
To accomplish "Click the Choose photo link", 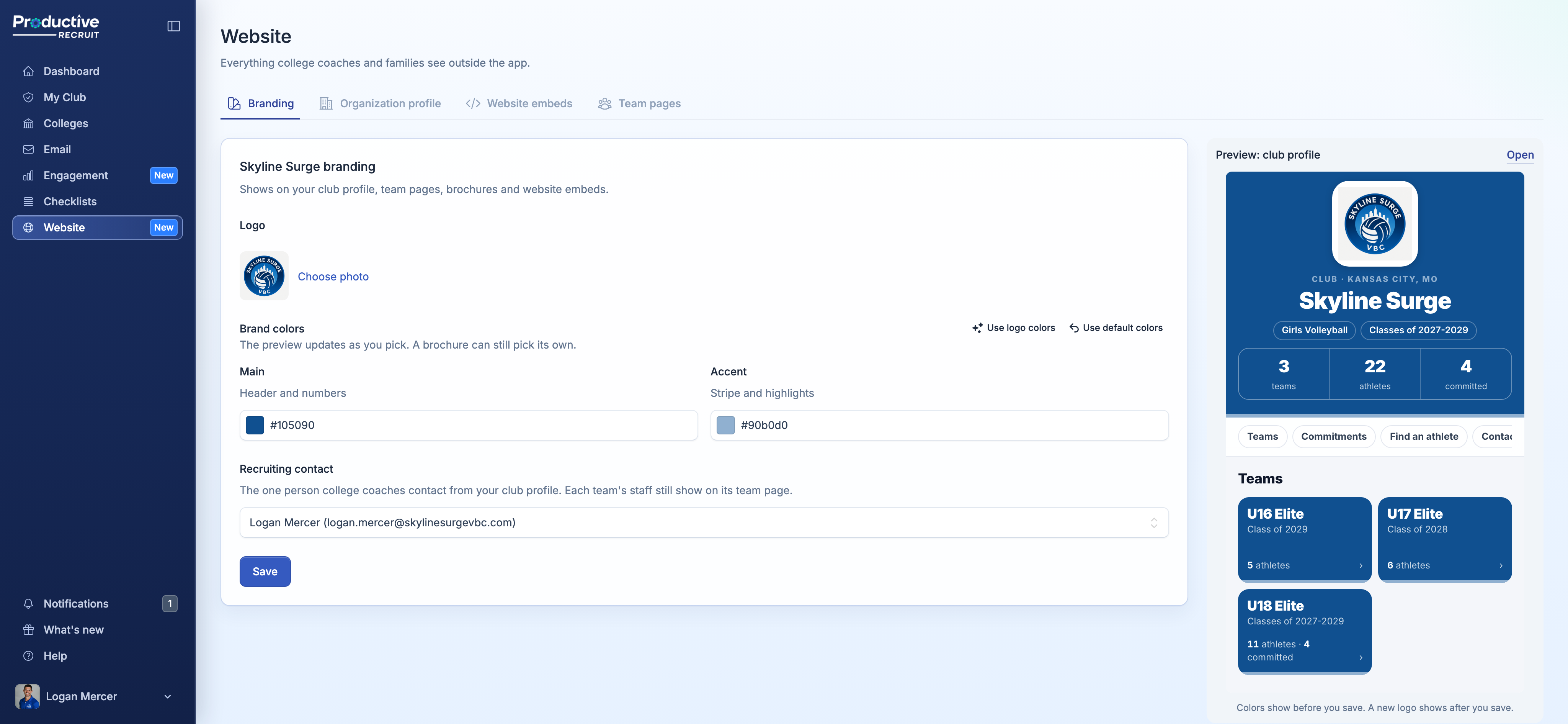I will tap(333, 277).
